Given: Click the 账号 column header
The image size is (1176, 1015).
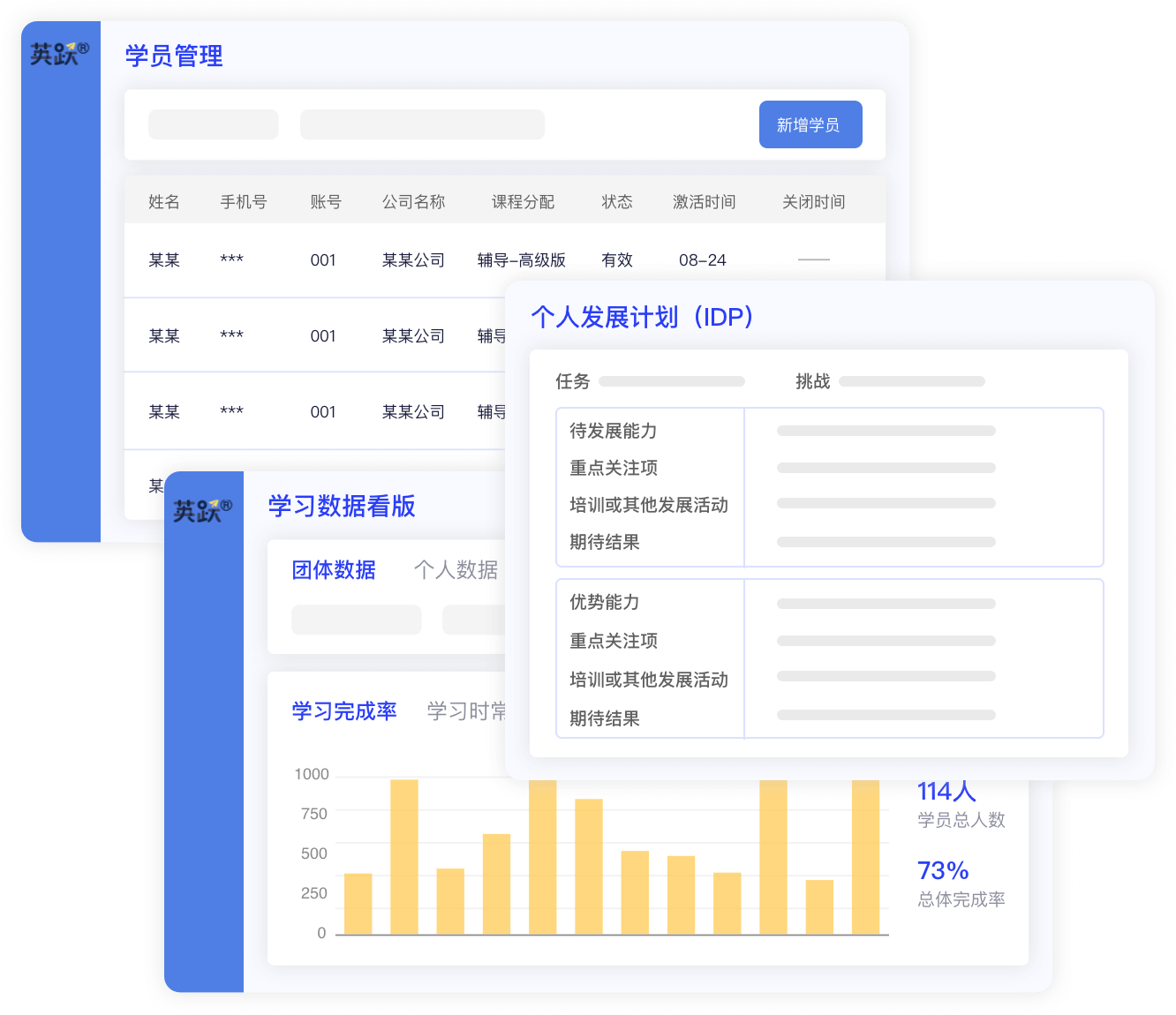Looking at the screenshot, I should click(x=326, y=202).
